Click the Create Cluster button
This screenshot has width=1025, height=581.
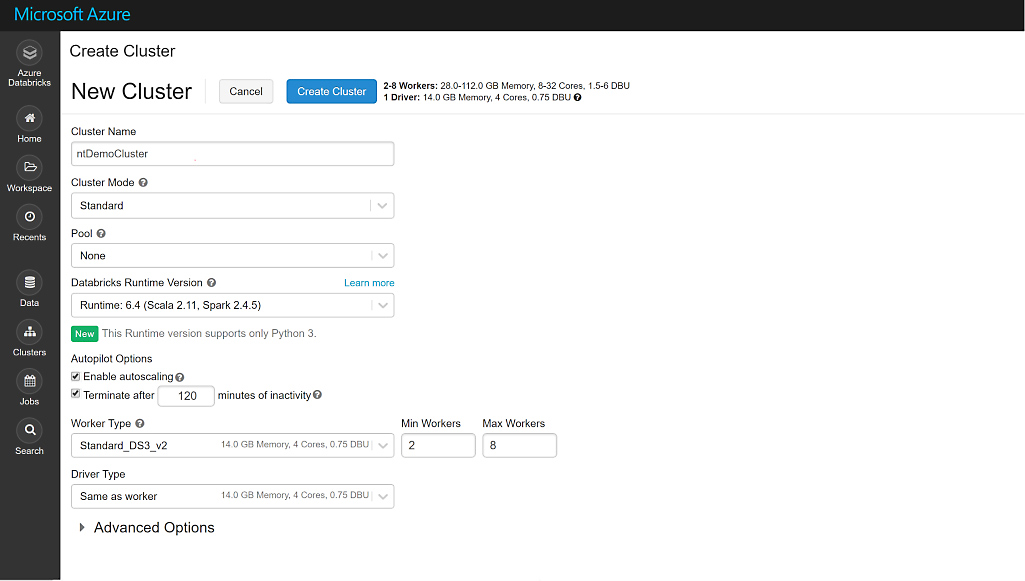point(331,91)
